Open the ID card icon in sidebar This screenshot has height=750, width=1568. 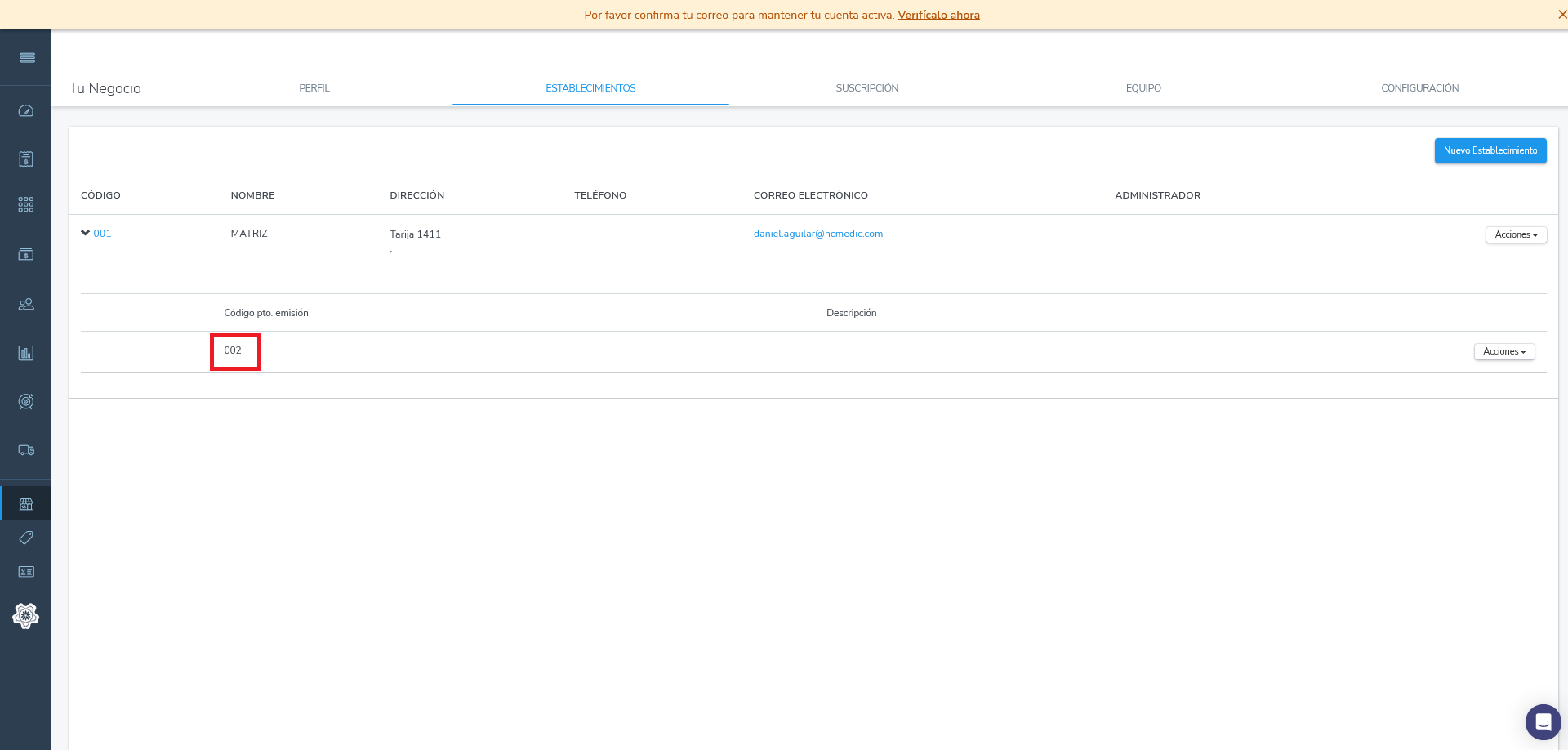[26, 572]
